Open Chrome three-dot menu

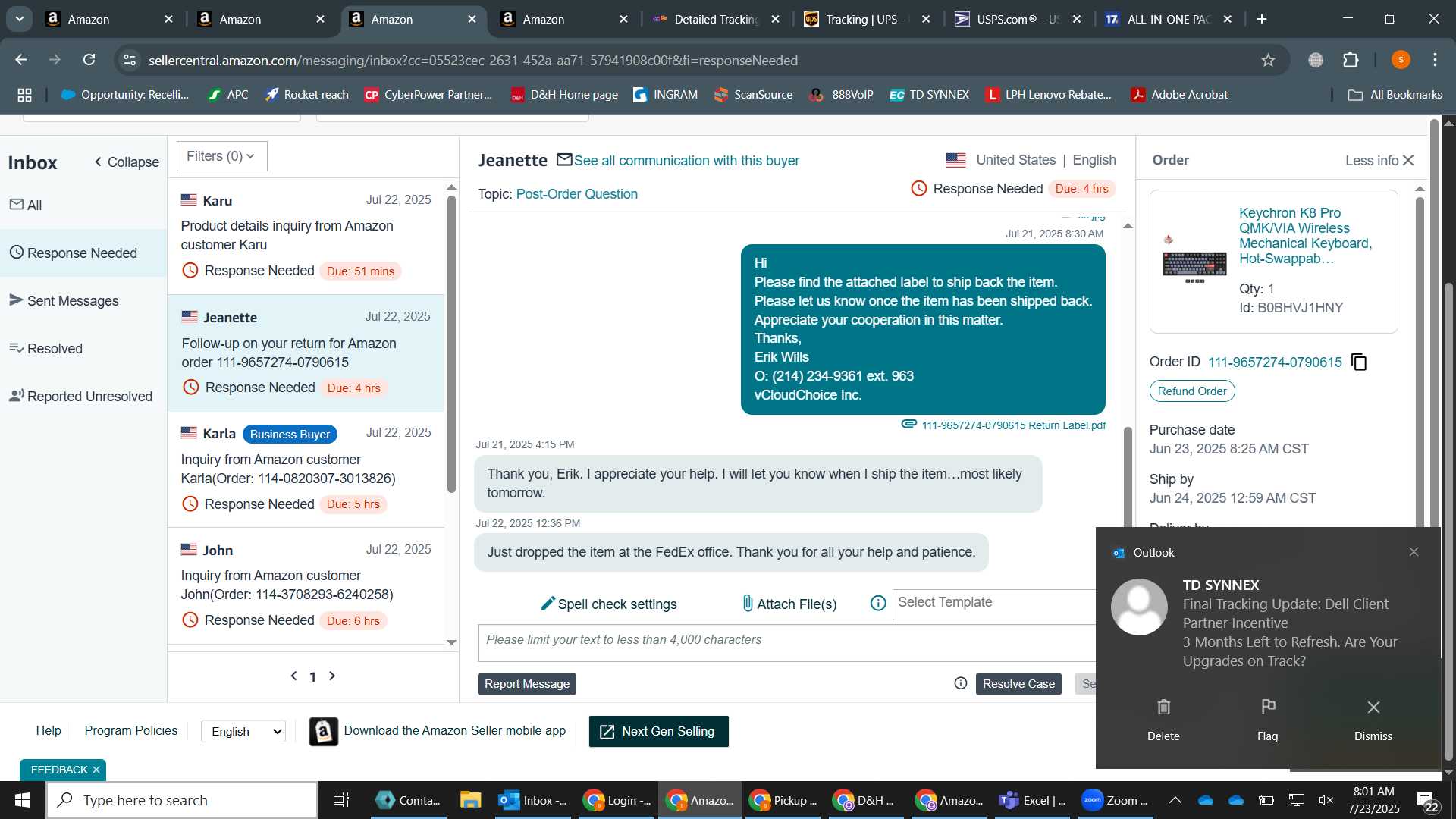coord(1436,60)
